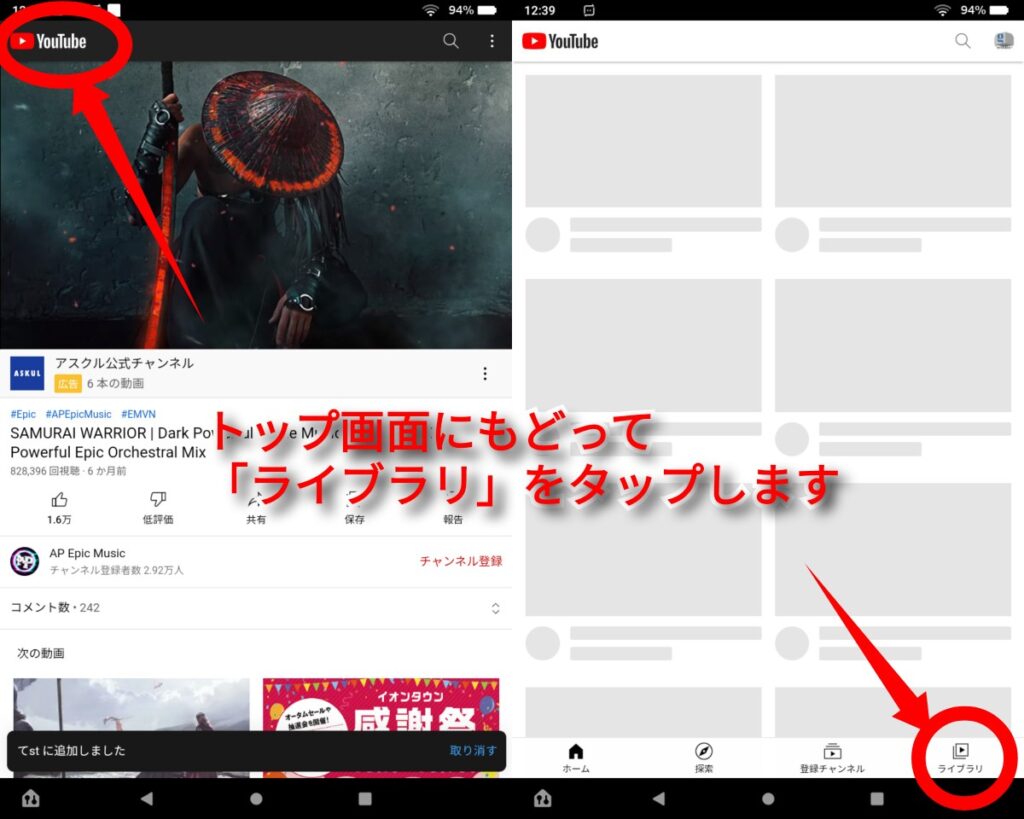
Task: Switch to the ライブラリ tab
Action: [960, 758]
